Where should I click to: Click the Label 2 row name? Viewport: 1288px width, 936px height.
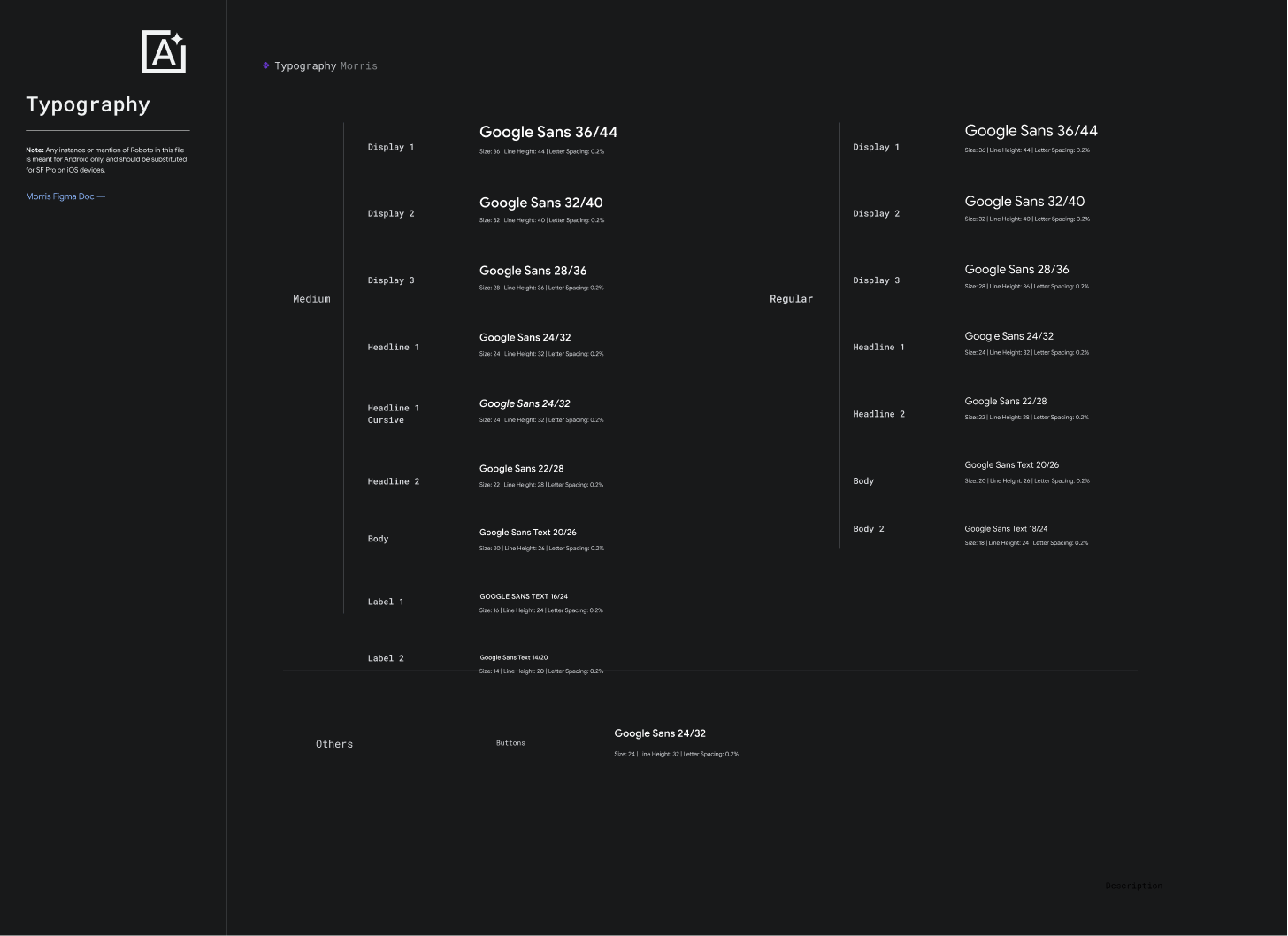pyautogui.click(x=386, y=658)
